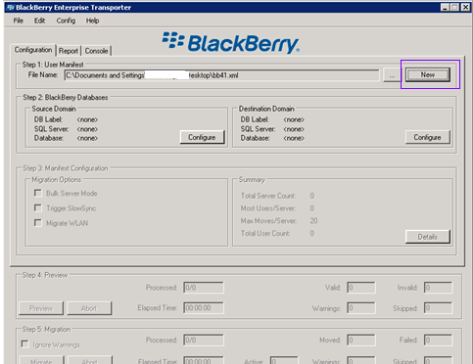Click the Destination Domain DB Label value
The height and width of the screenshot is (364, 473).
294,120
